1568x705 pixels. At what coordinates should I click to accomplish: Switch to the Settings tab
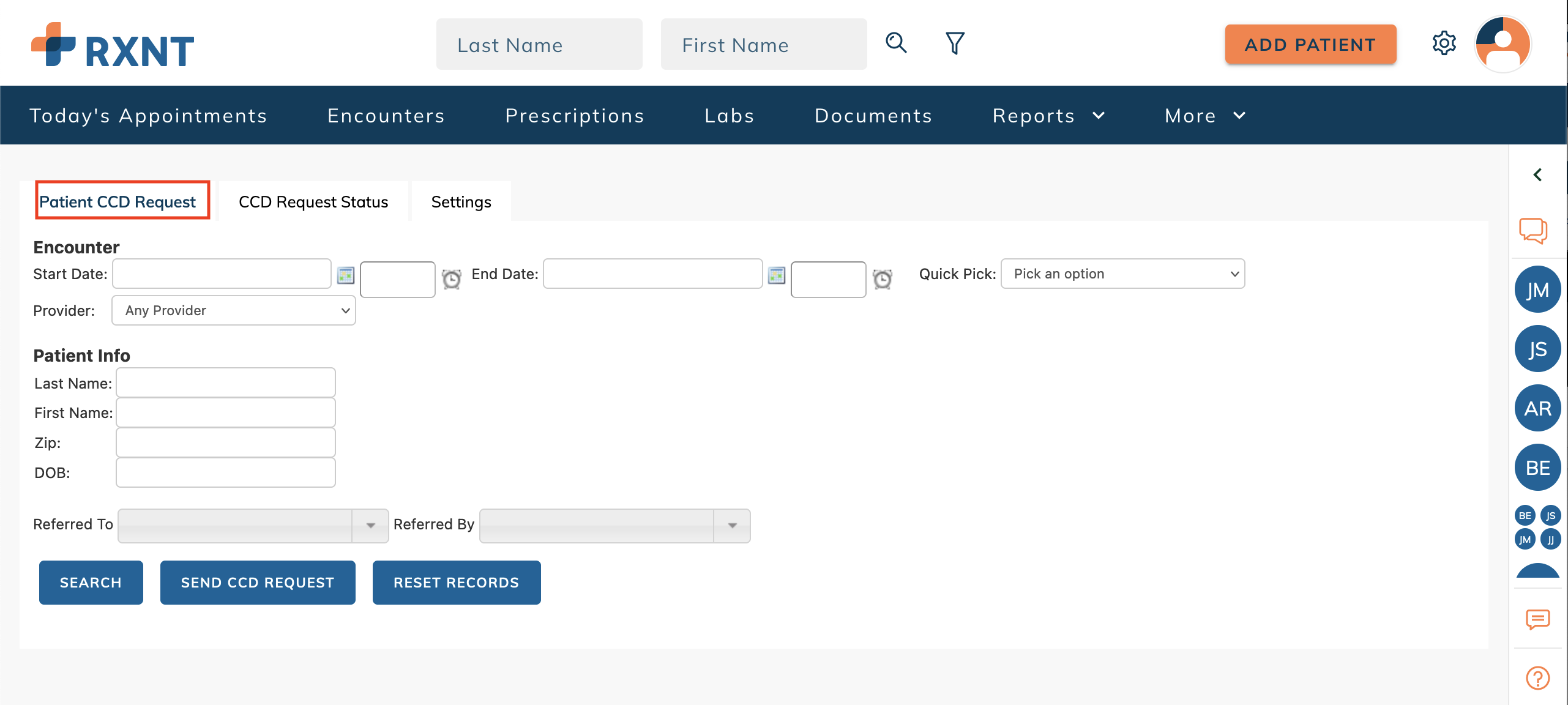point(461,201)
